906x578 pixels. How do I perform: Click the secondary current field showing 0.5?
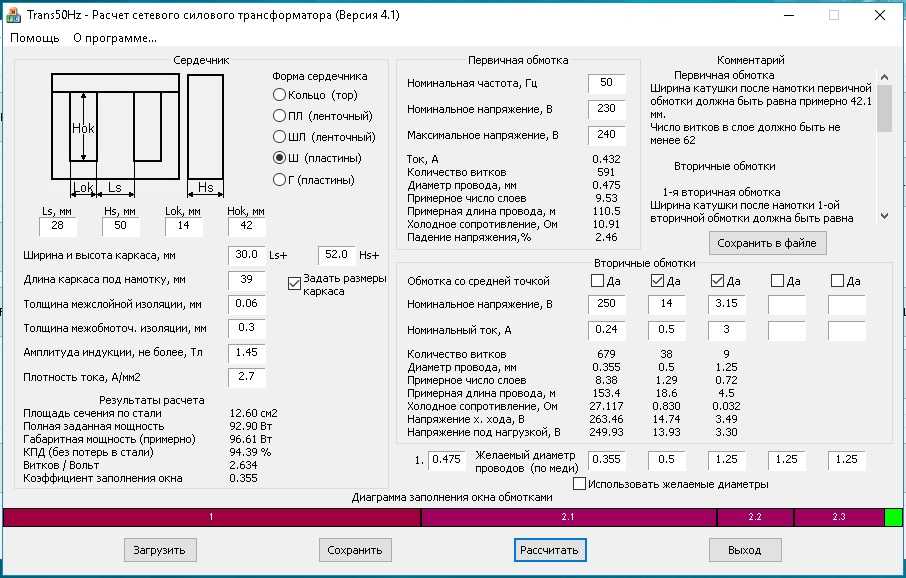pos(666,330)
